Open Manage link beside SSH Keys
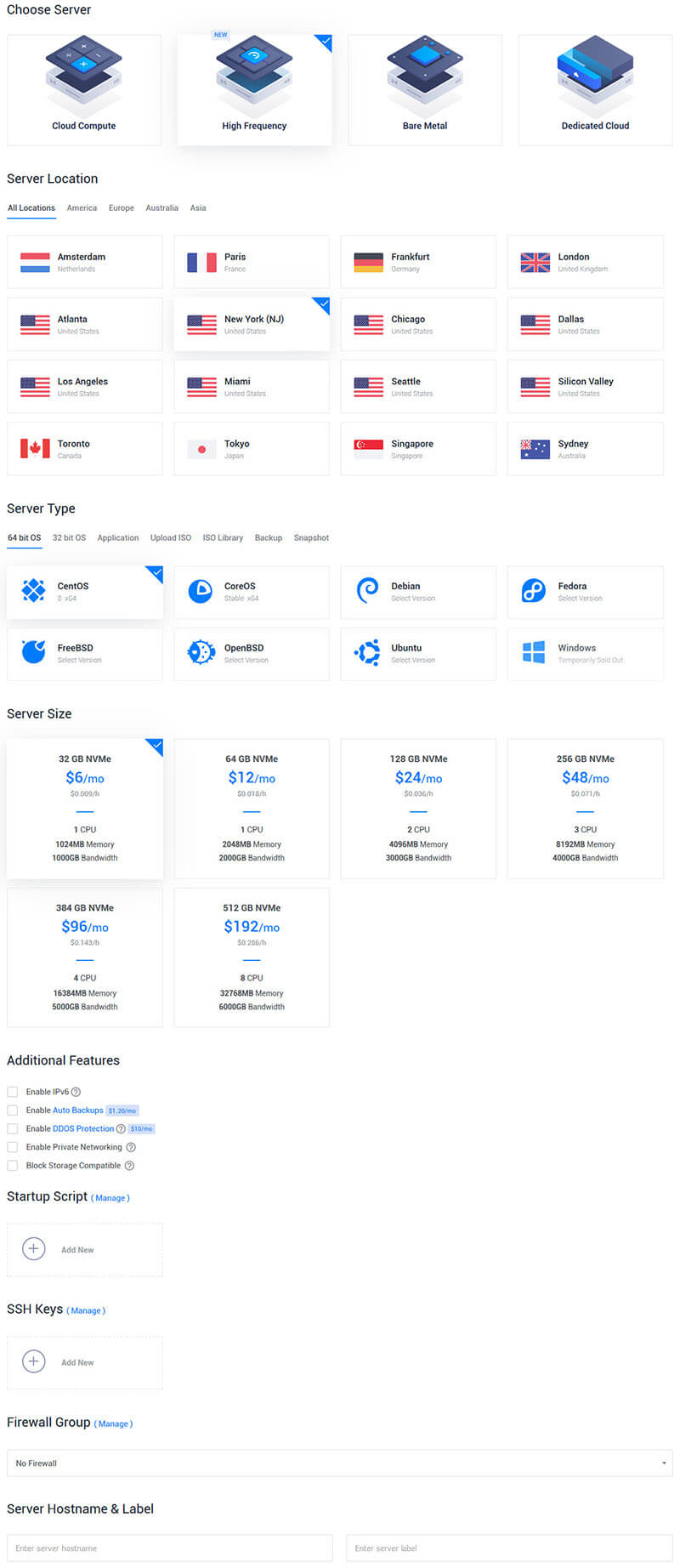680x1568 pixels. pyautogui.click(x=86, y=1311)
